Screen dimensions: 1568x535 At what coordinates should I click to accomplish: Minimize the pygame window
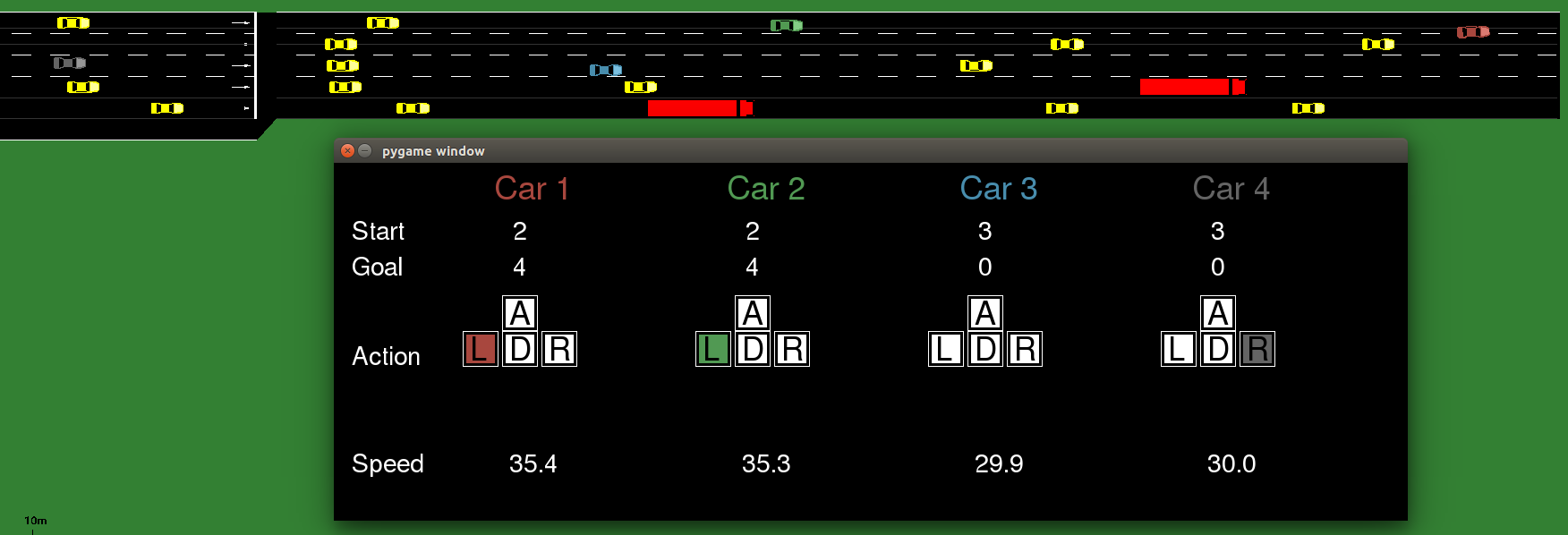click(365, 150)
